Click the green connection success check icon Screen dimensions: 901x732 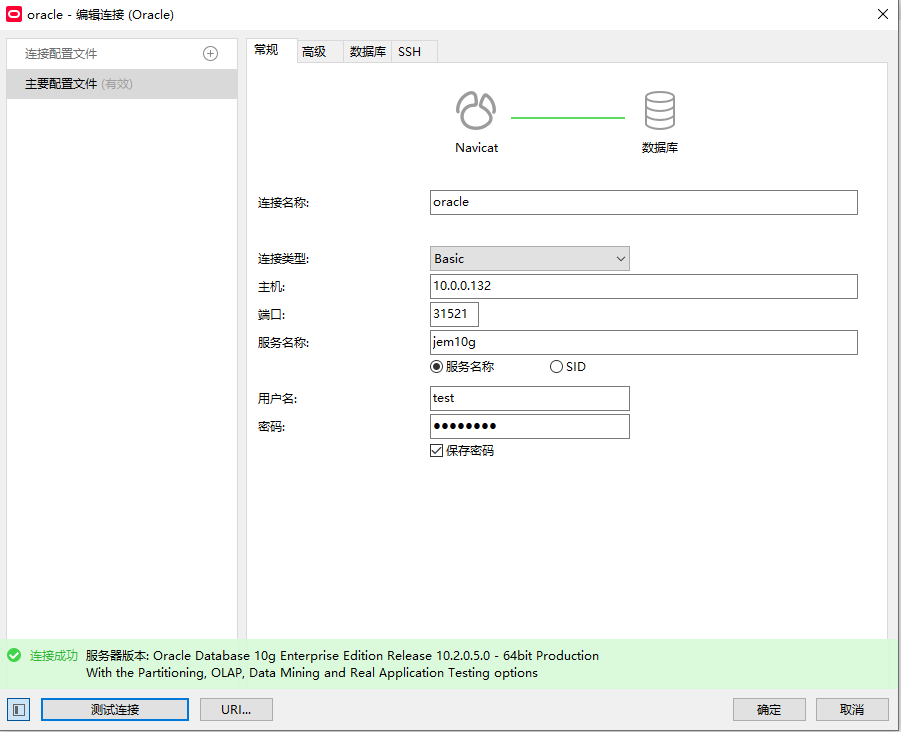(x=14, y=656)
